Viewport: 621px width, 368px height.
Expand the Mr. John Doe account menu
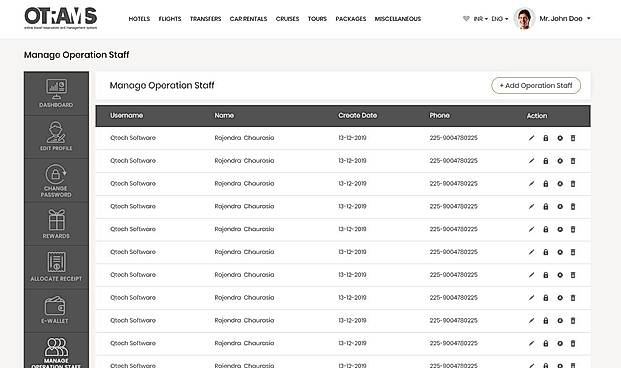pyautogui.click(x=565, y=19)
